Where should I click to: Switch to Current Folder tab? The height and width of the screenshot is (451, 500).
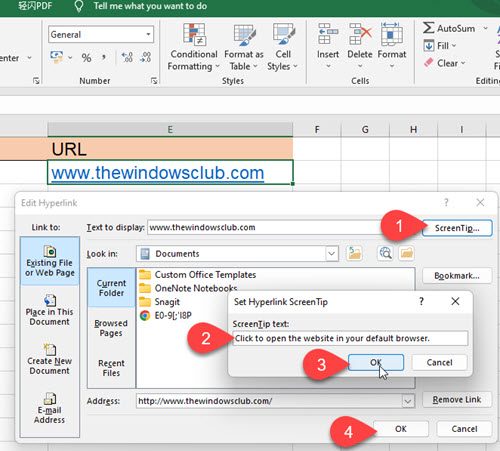(x=111, y=288)
